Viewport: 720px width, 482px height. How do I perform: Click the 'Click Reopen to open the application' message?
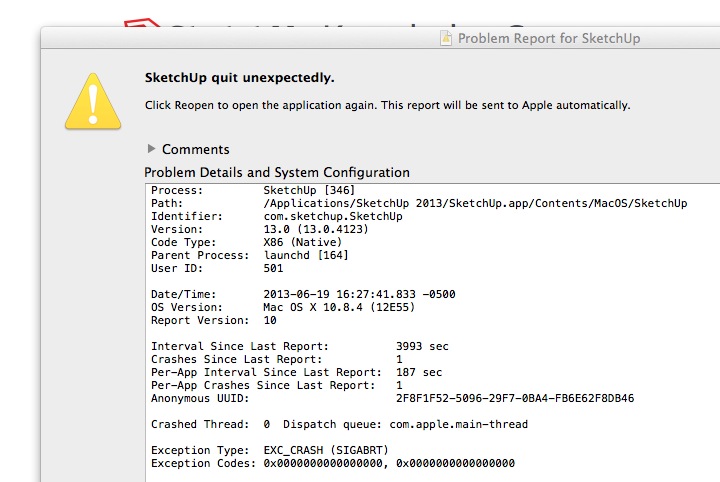[x=387, y=104]
